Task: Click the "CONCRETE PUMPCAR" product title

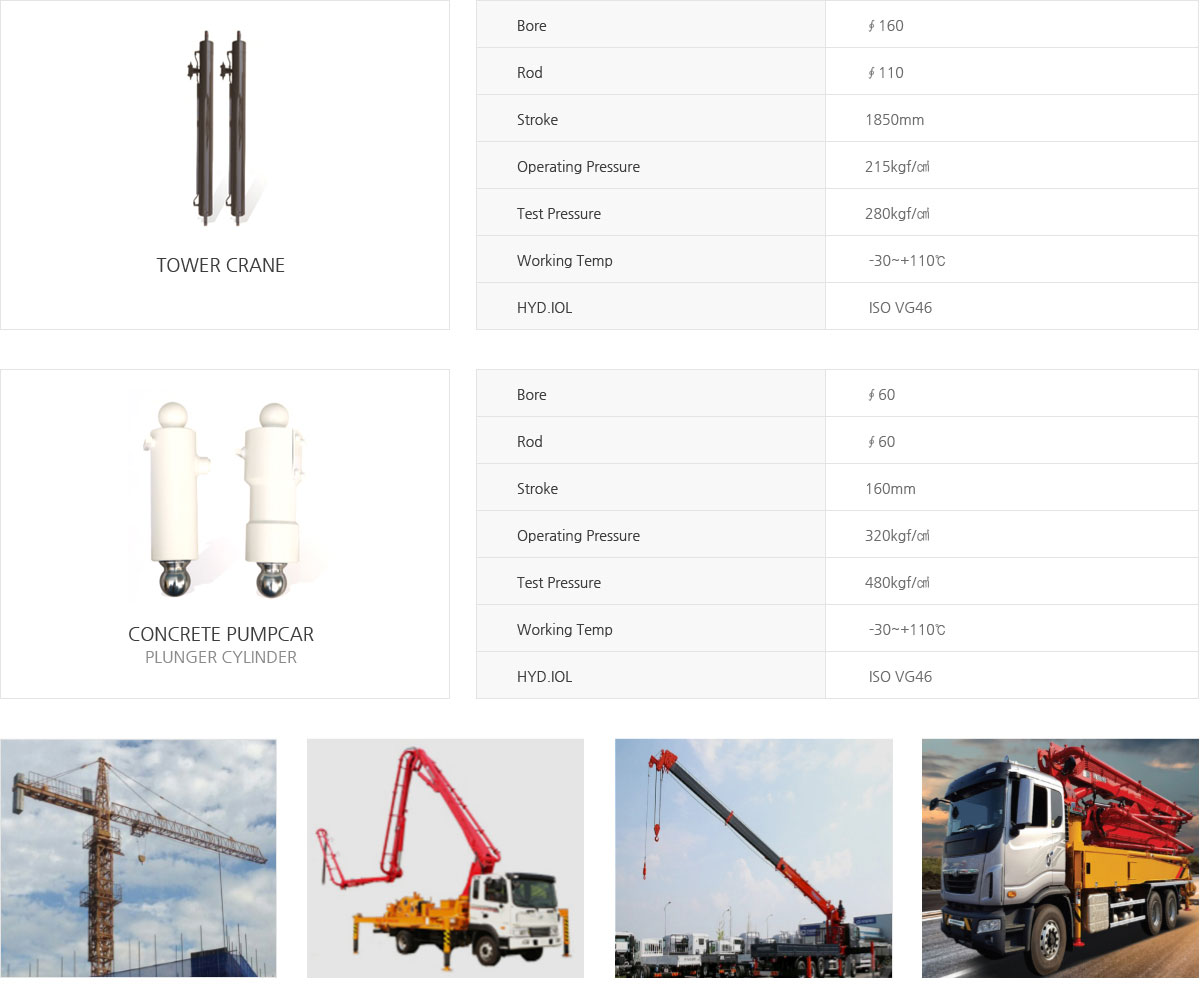Action: (x=221, y=634)
